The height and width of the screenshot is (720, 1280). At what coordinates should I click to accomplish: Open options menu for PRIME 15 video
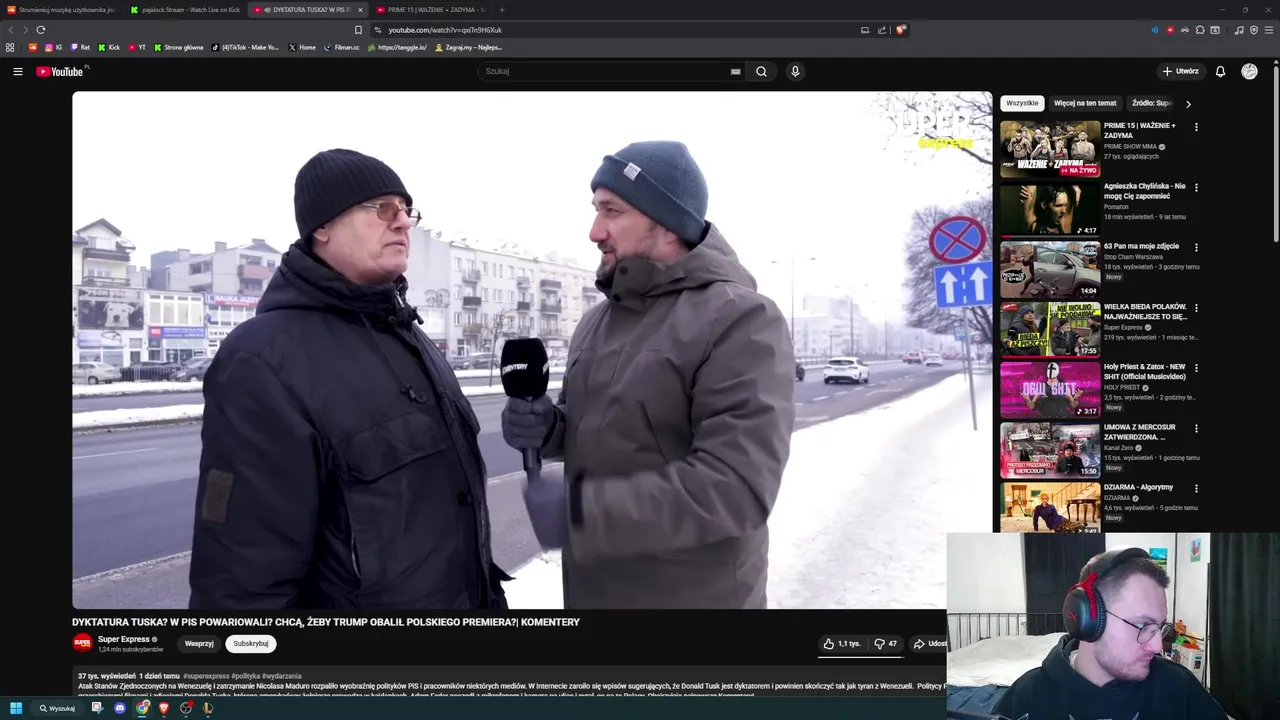[x=1196, y=127]
